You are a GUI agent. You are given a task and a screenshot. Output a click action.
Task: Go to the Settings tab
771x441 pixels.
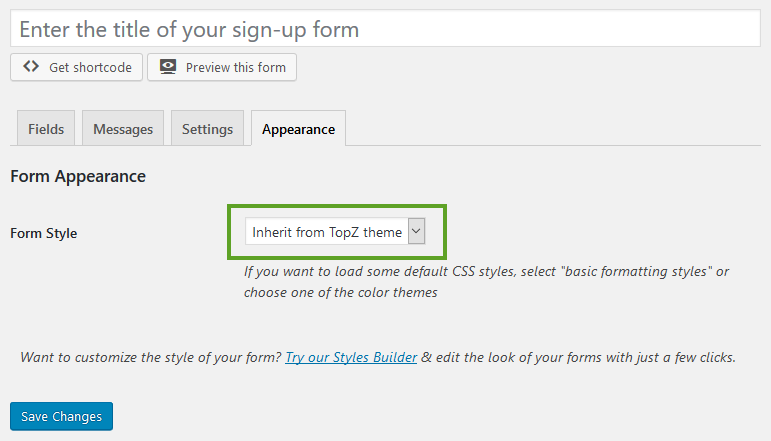(x=208, y=129)
